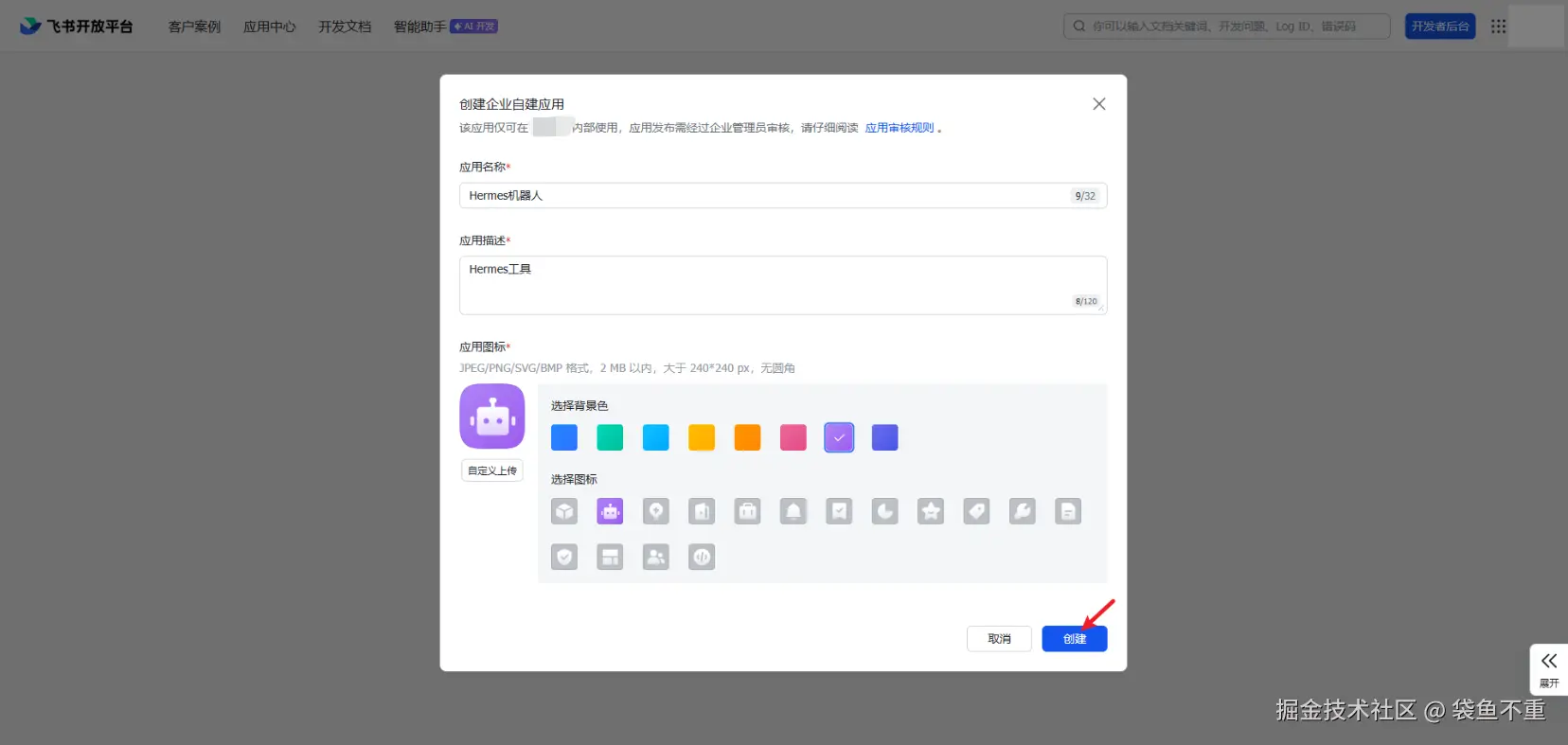This screenshot has height=745, width=1568.
Task: Pick the yellow background color
Action: (x=702, y=437)
